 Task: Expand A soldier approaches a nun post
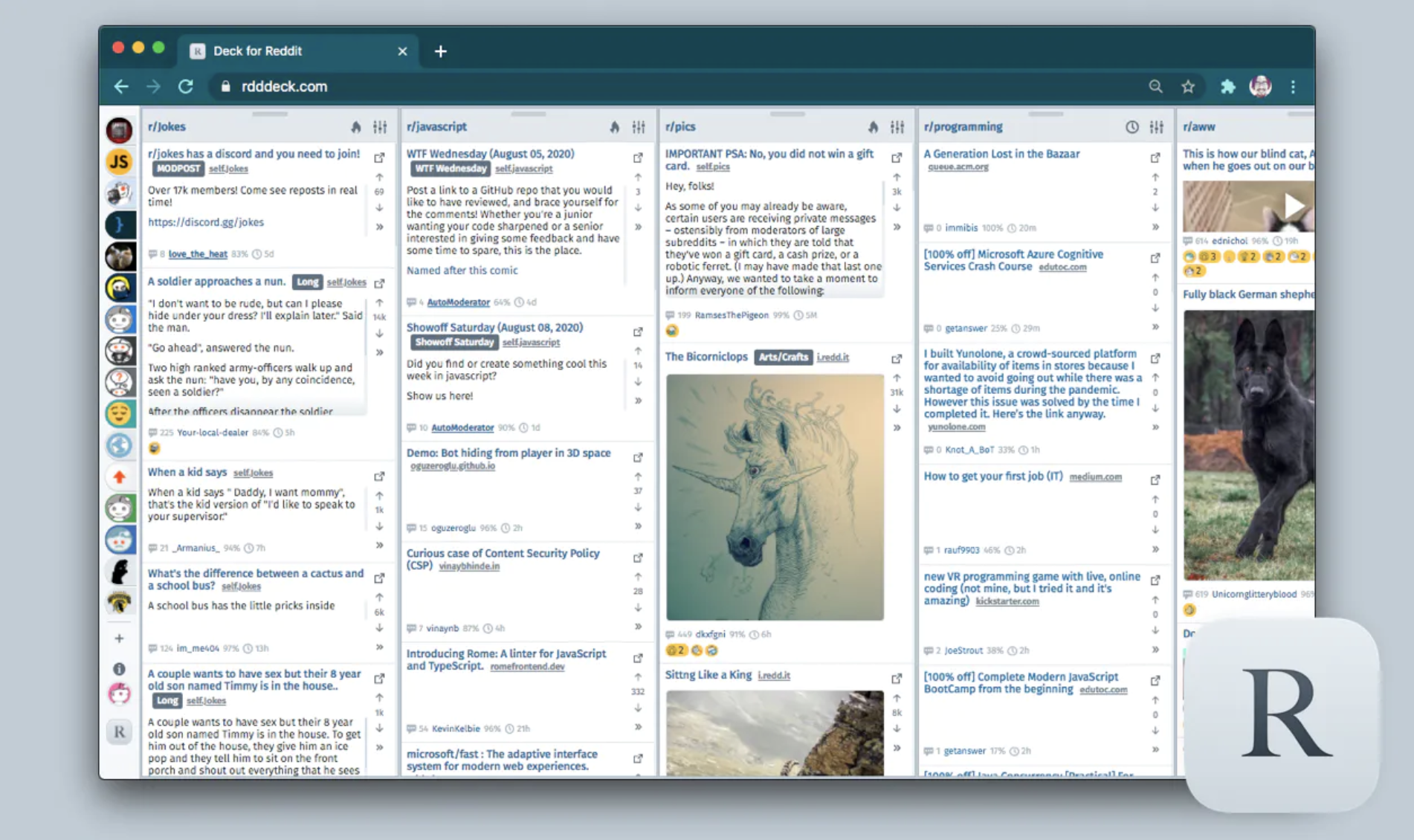379,352
